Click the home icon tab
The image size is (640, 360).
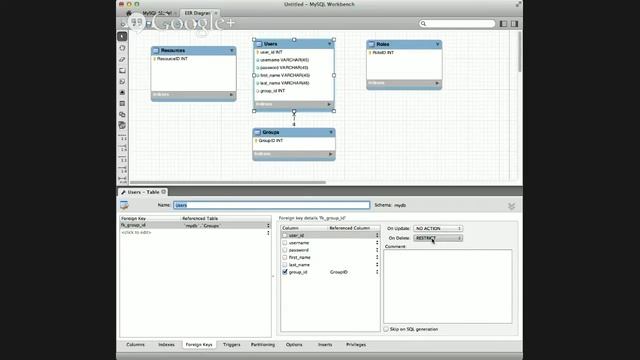click(129, 13)
